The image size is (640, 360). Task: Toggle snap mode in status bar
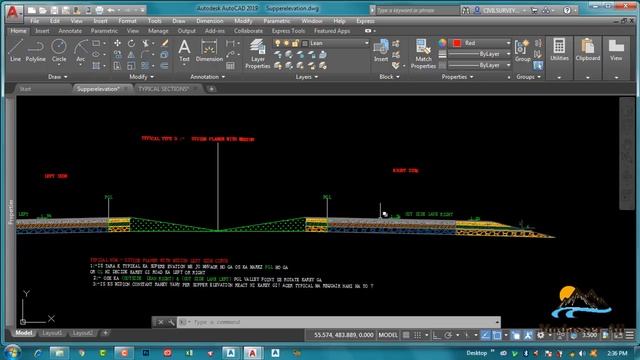(x=418, y=335)
